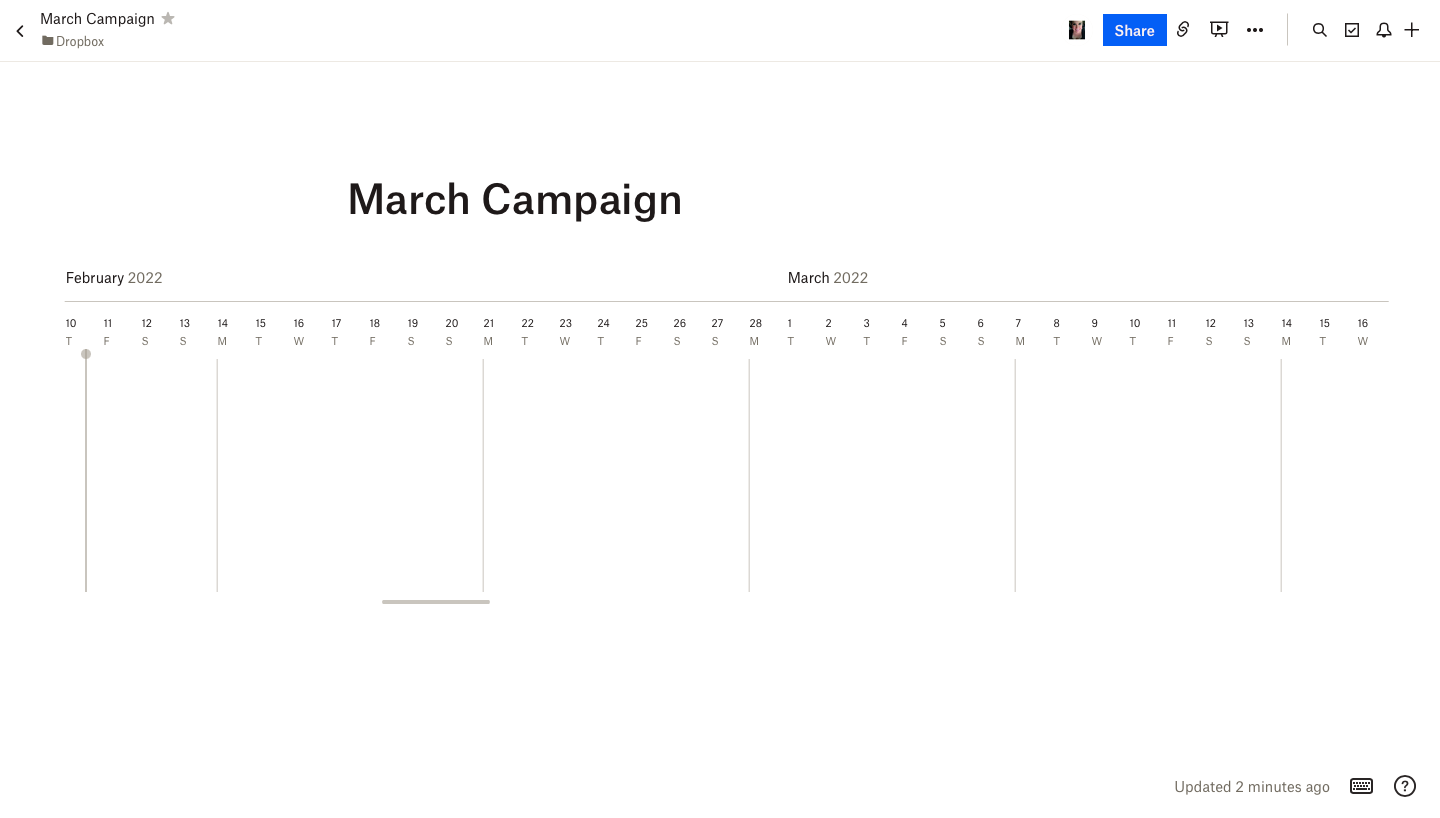Open notifications bell icon
This screenshot has width=1440, height=818.
(1384, 30)
